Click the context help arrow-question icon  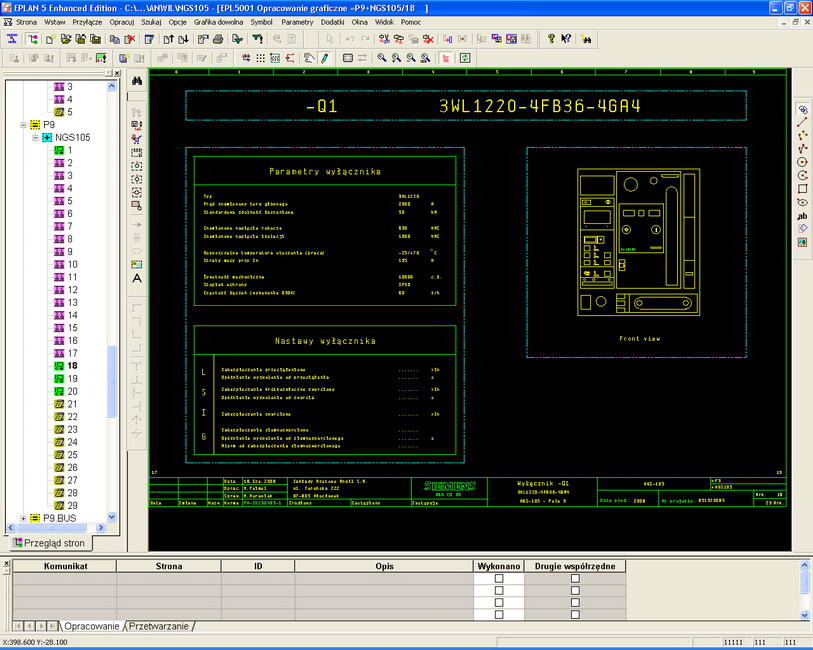point(566,39)
